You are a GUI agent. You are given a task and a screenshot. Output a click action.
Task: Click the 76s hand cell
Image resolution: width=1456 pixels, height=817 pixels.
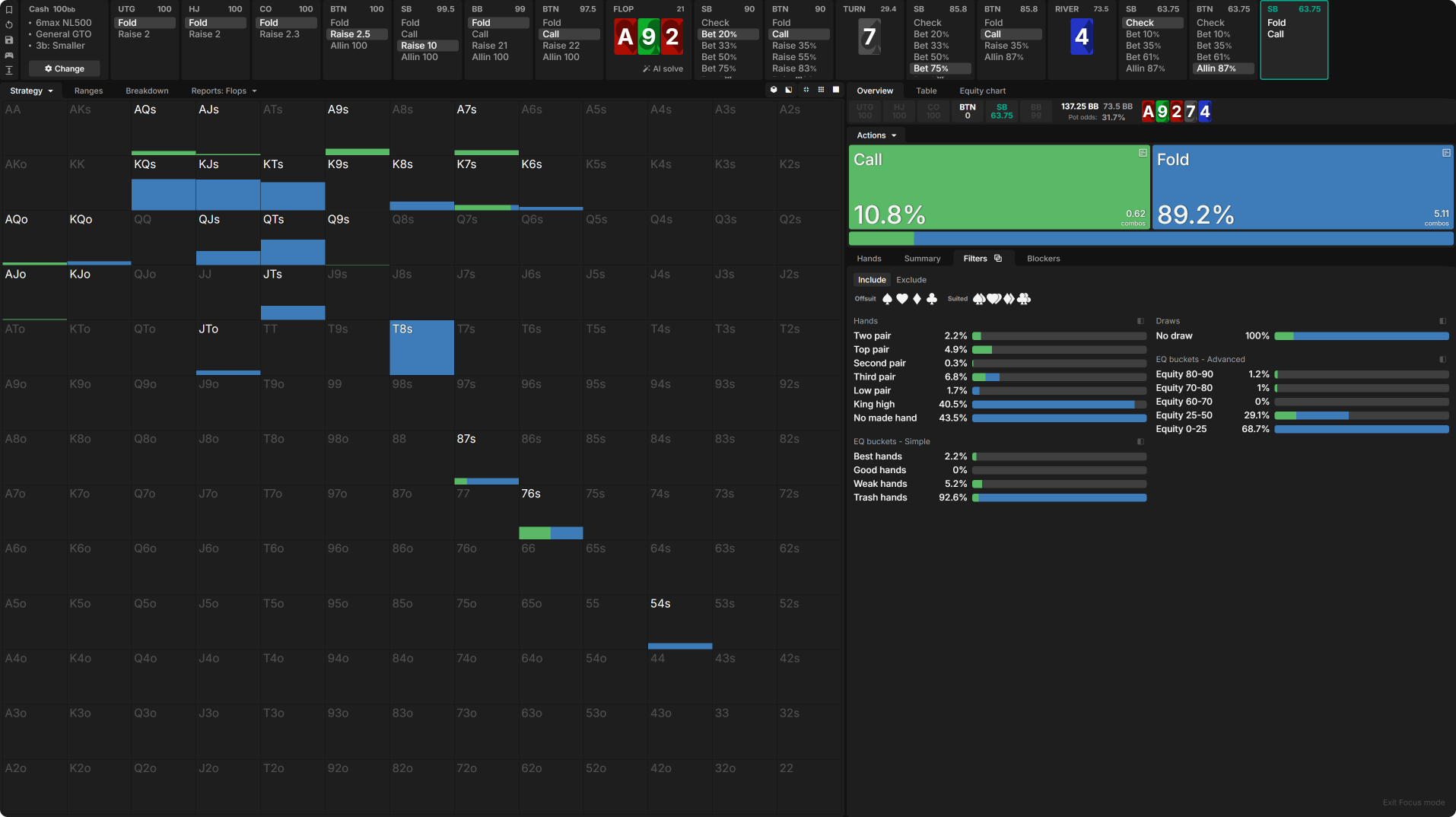(551, 513)
